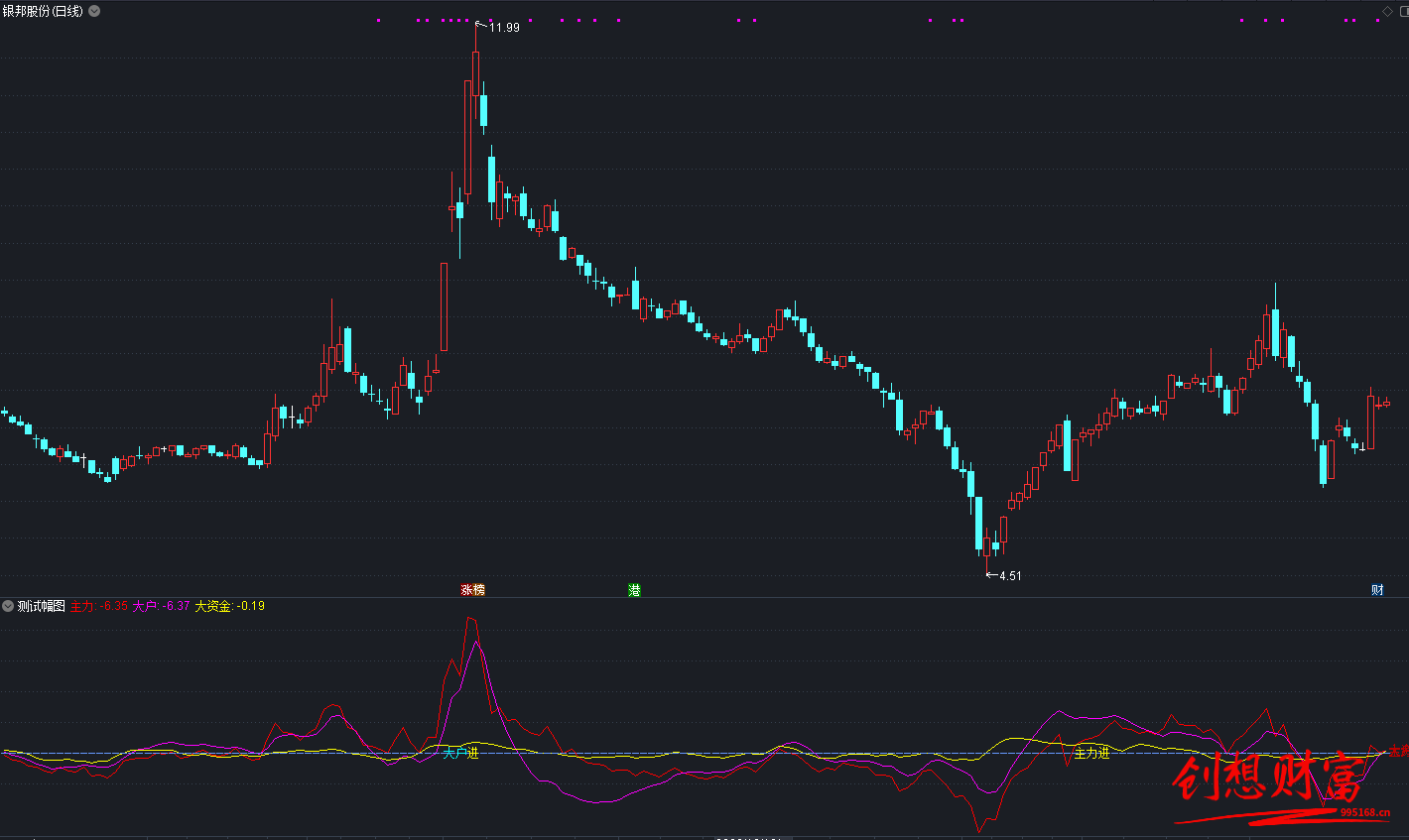The image size is (1409, 840).
Task: Click the diamond icon at top right
Action: coord(1387,12)
